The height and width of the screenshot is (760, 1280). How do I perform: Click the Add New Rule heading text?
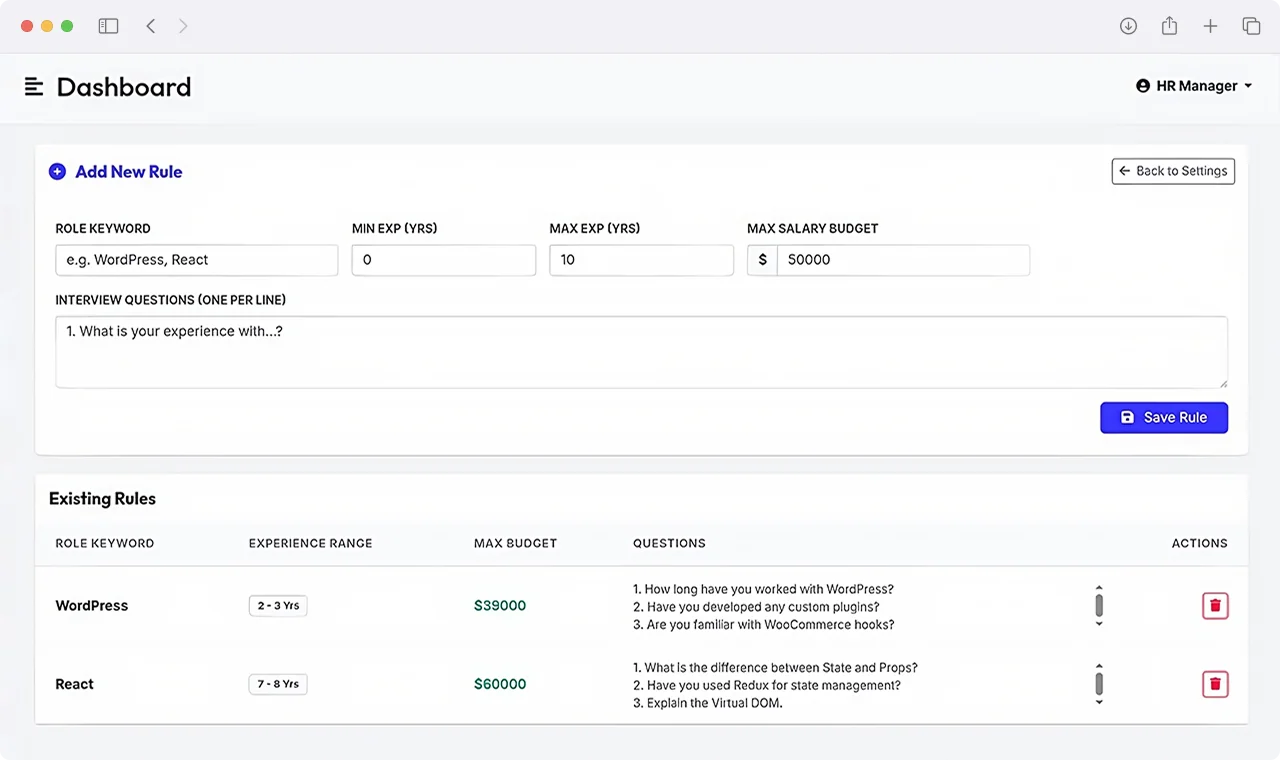pos(129,172)
